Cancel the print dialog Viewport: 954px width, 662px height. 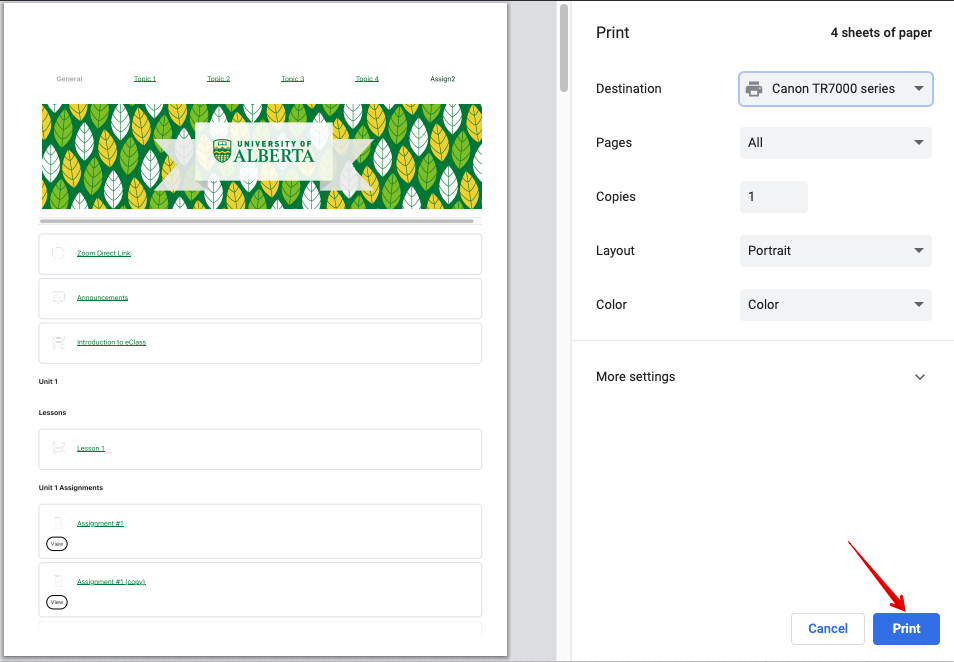tap(827, 629)
